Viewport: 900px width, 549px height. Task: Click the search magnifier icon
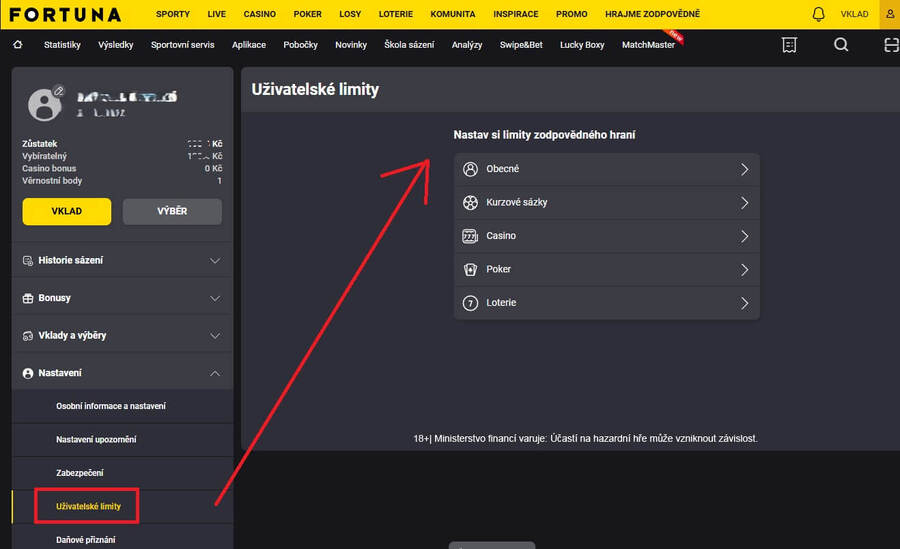pyautogui.click(x=841, y=45)
